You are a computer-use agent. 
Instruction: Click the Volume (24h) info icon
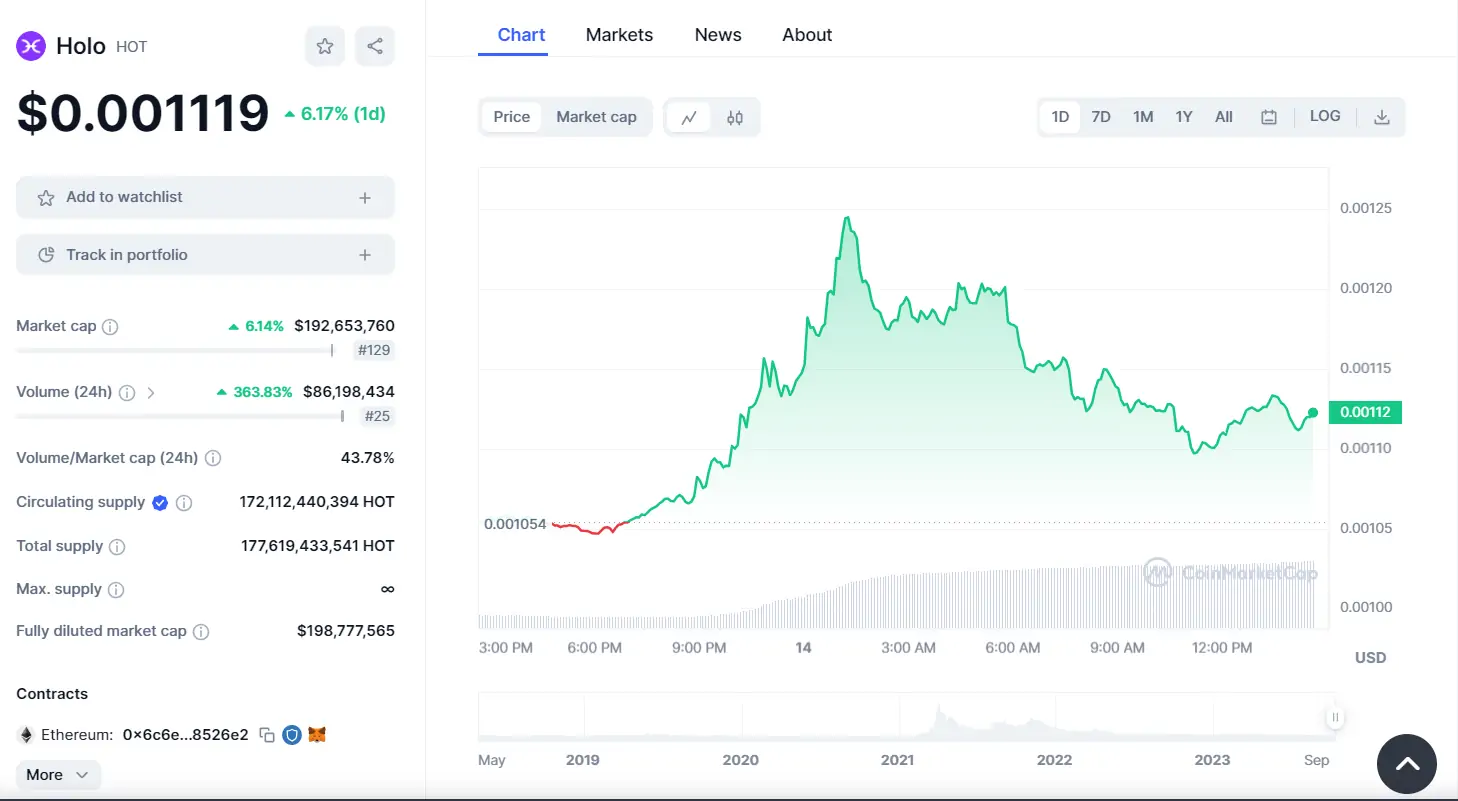127,392
